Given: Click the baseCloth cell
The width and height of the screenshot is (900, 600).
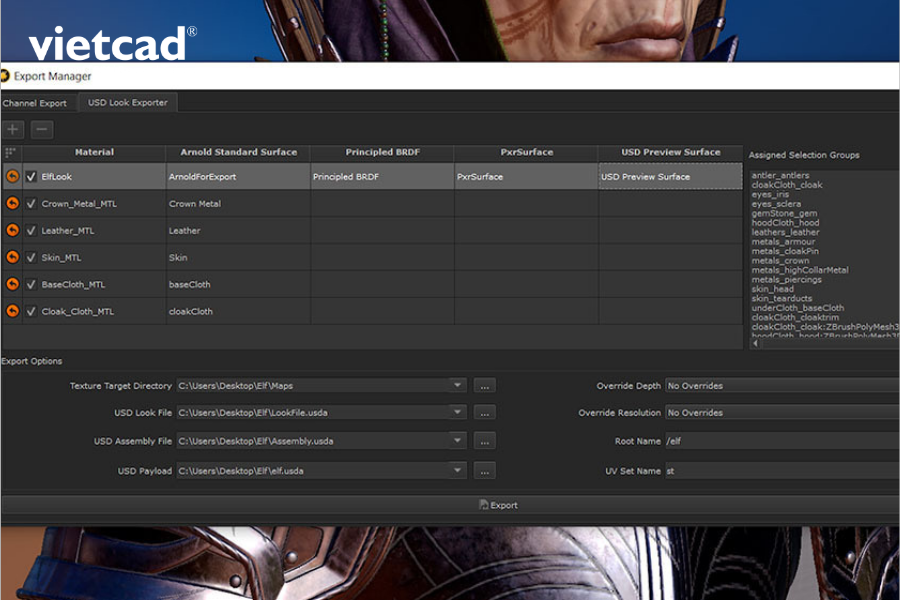Looking at the screenshot, I should click(x=238, y=285).
